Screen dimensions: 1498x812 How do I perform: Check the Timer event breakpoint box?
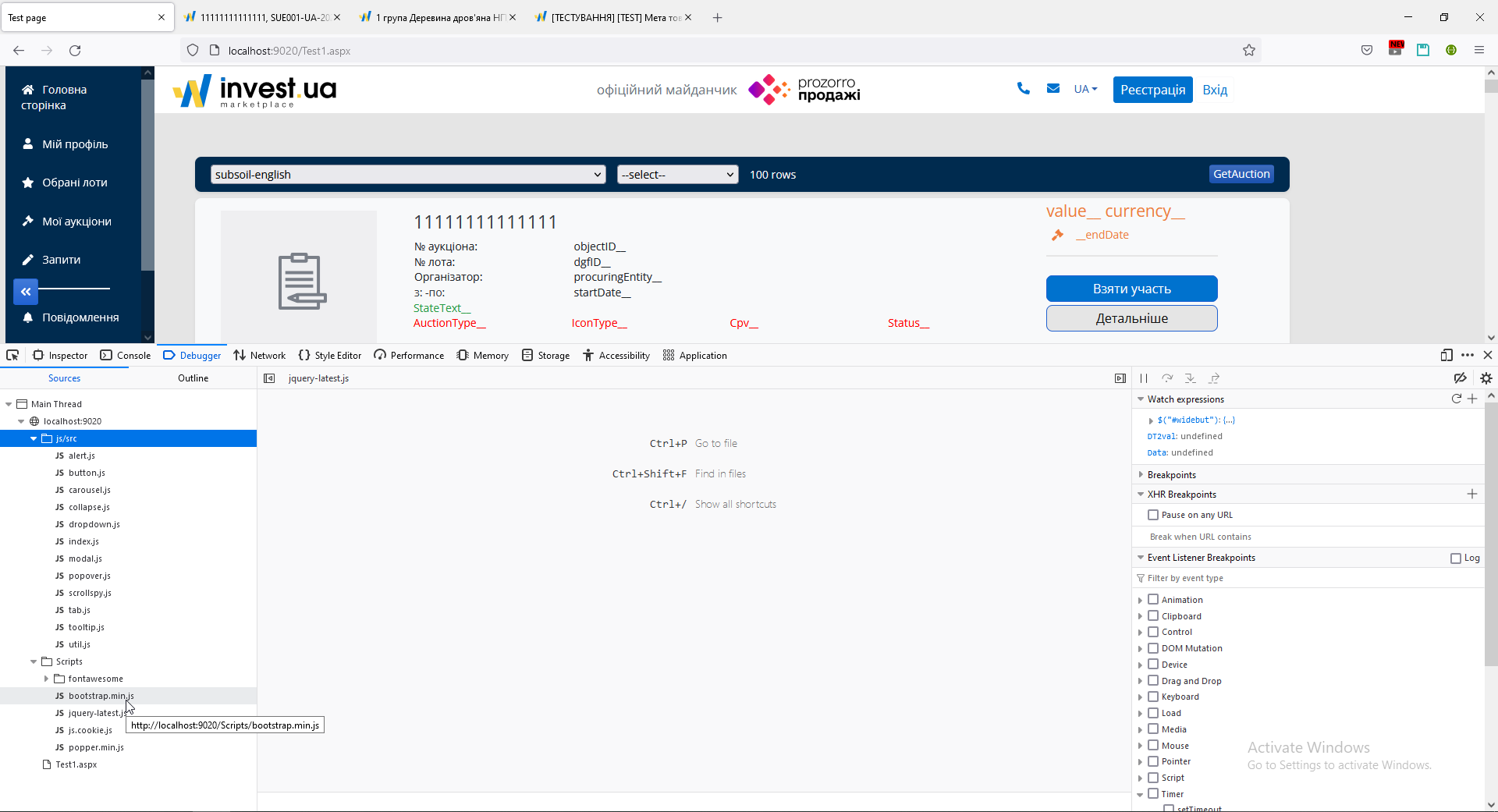(x=1153, y=794)
